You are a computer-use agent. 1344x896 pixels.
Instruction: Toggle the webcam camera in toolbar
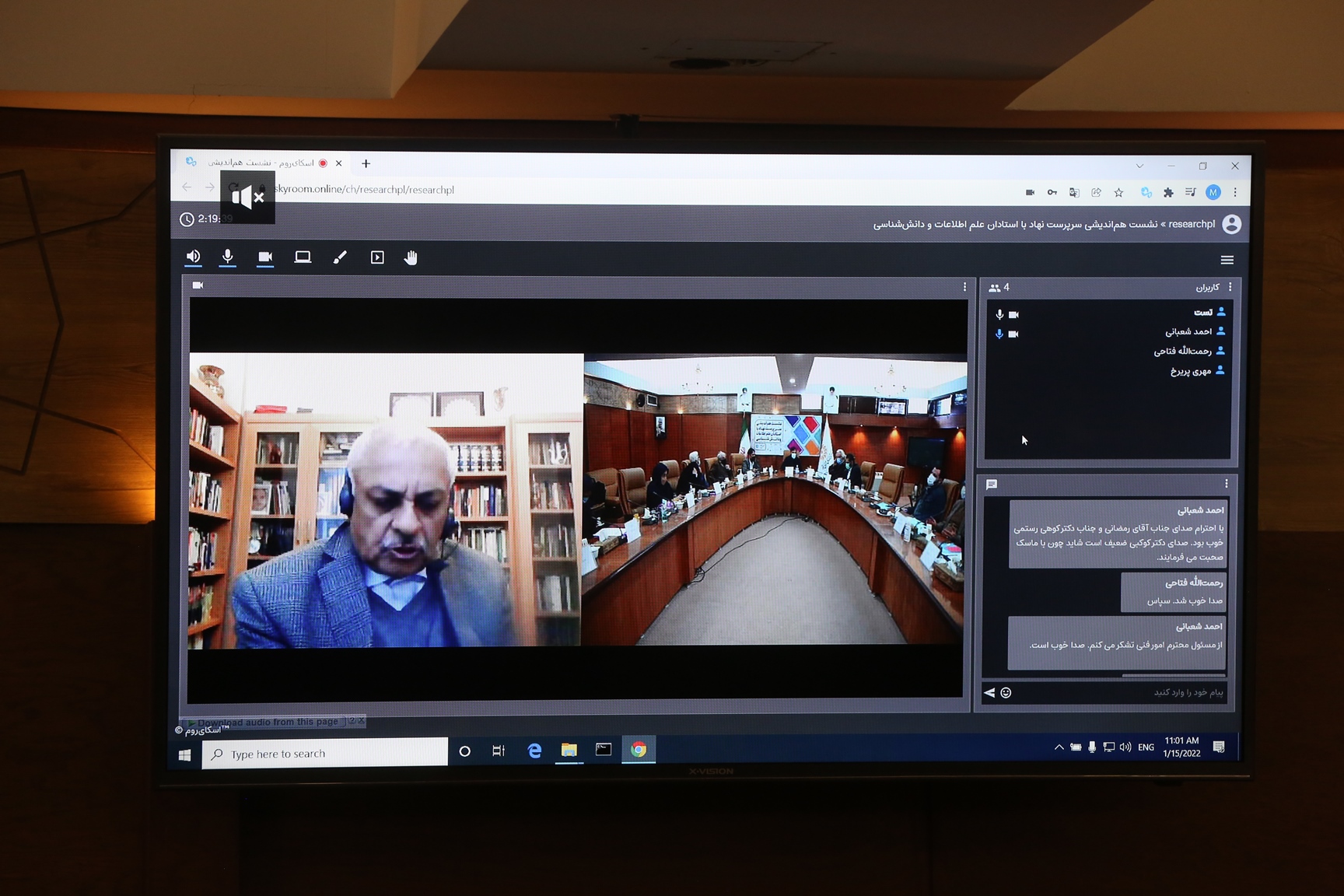point(265,257)
